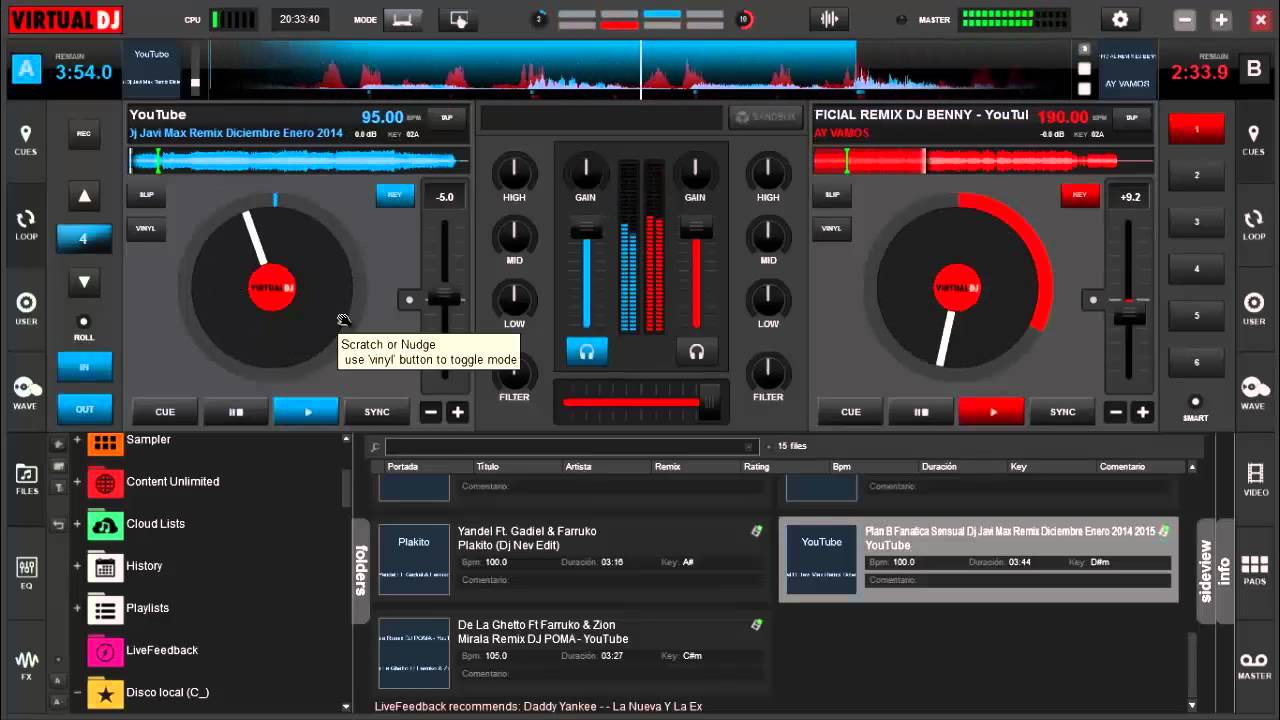Open the EQ panel icon
Screen dimensions: 1280x720
(x=27, y=573)
